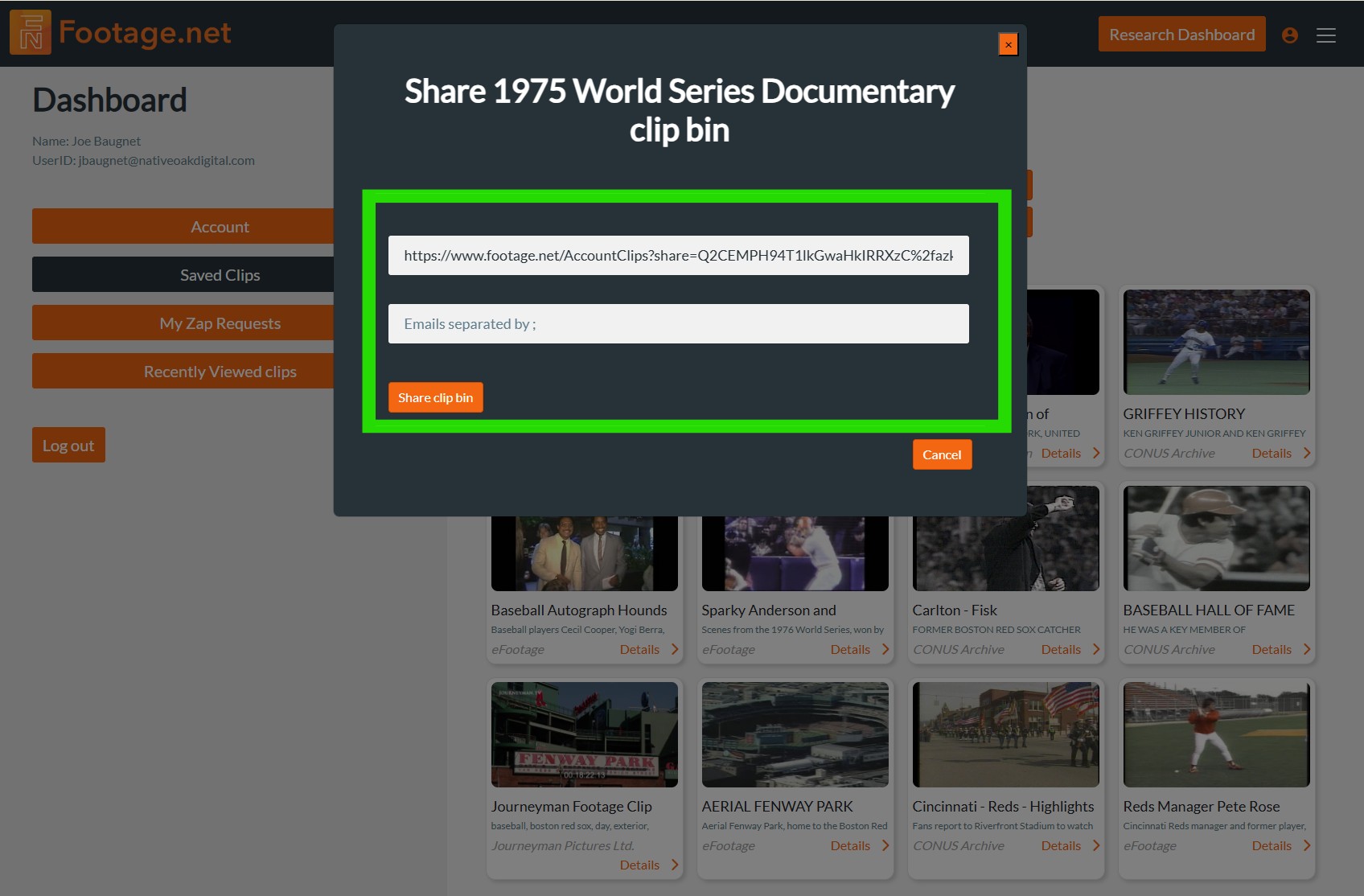
Task: Open Sparky Anderson clip thumbnail
Action: 795,553
